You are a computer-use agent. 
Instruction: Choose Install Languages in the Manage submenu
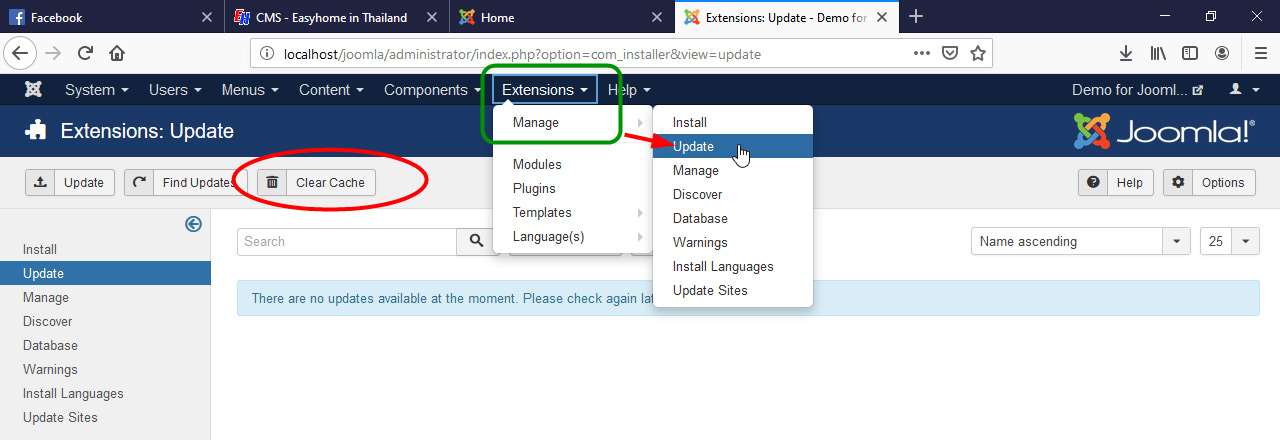733,266
